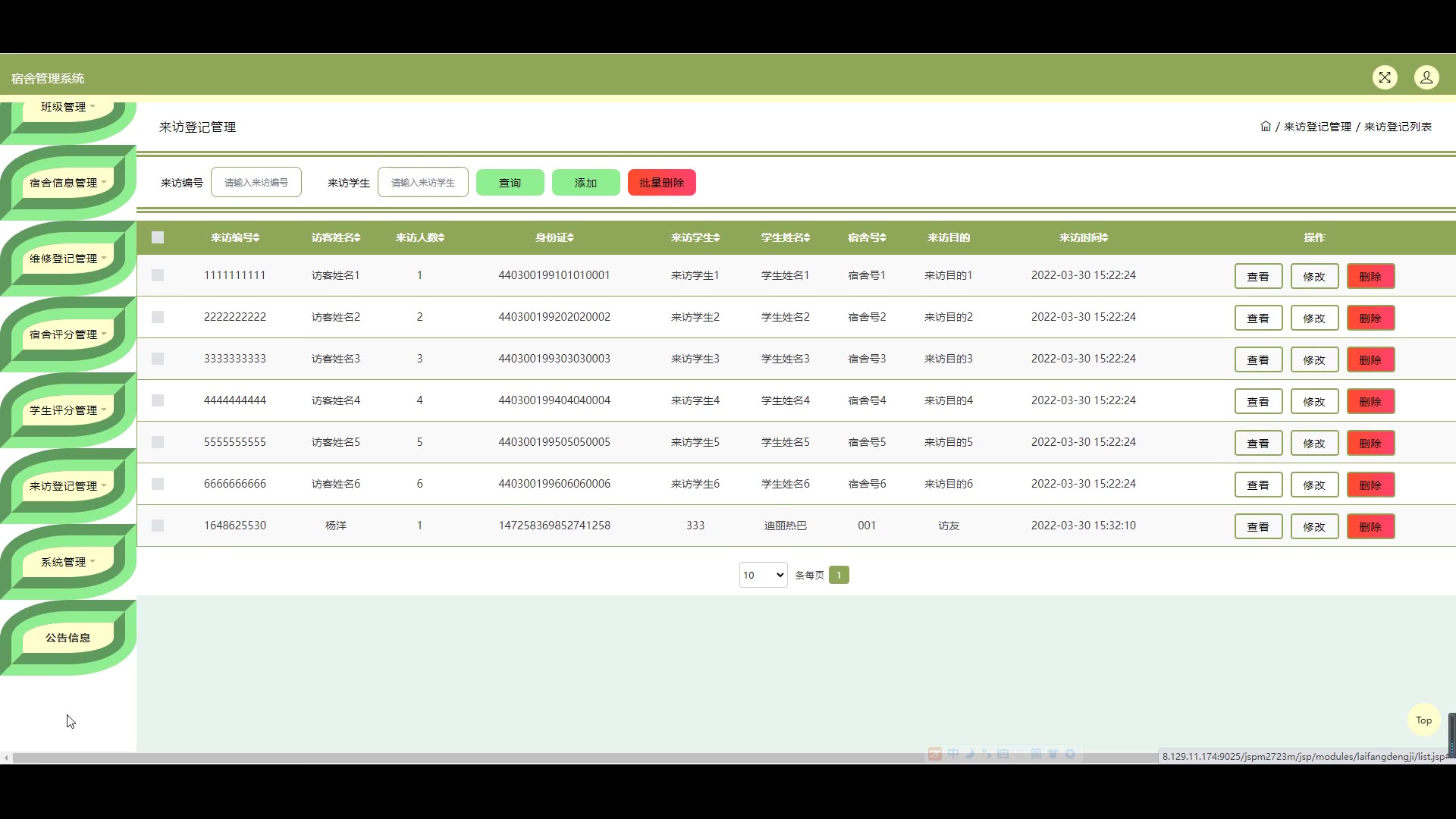Click the horizontal scrollbar at bottom
The width and height of the screenshot is (1456, 819).
531,757
